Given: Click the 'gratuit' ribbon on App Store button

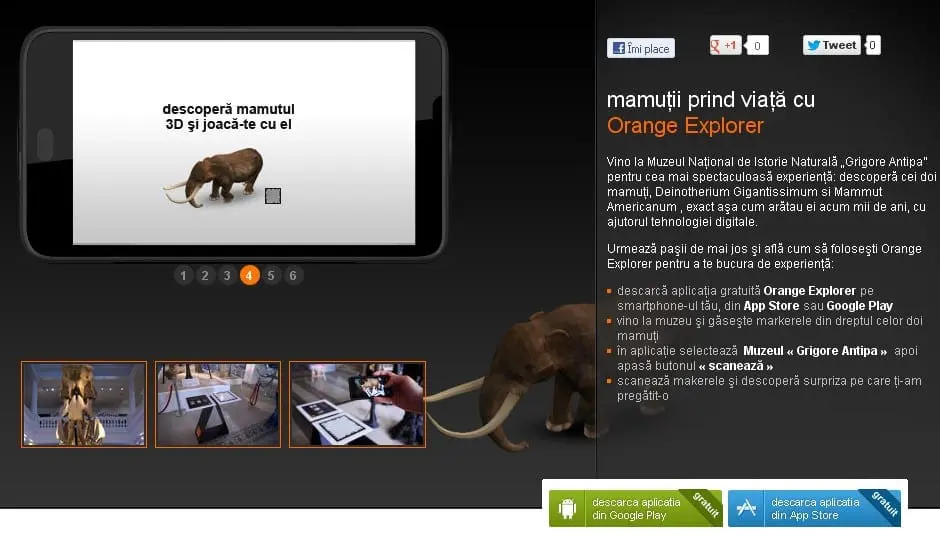Looking at the screenshot, I should (x=885, y=504).
